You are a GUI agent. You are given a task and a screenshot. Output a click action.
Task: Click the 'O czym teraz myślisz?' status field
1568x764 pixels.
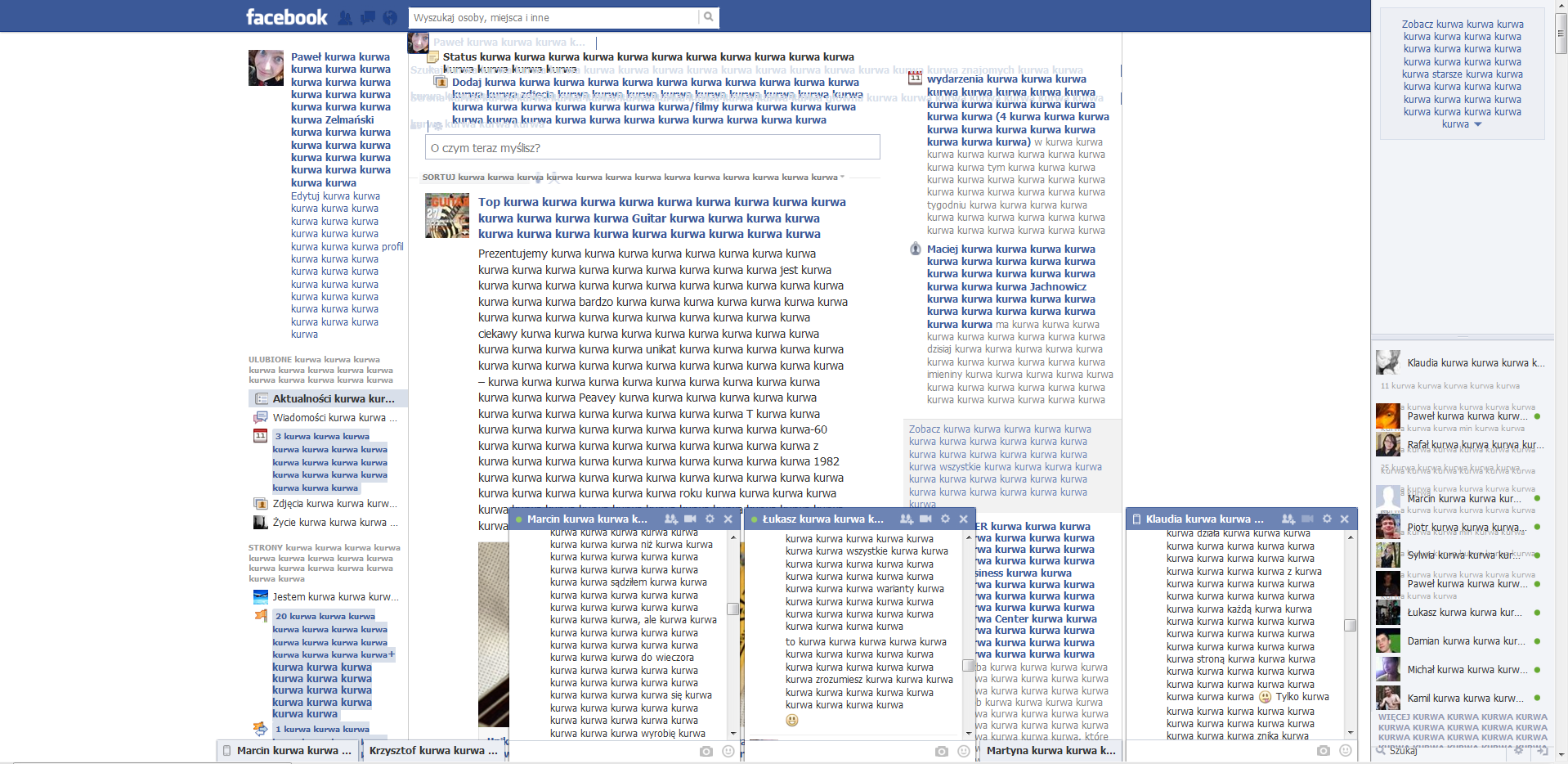[x=652, y=148]
